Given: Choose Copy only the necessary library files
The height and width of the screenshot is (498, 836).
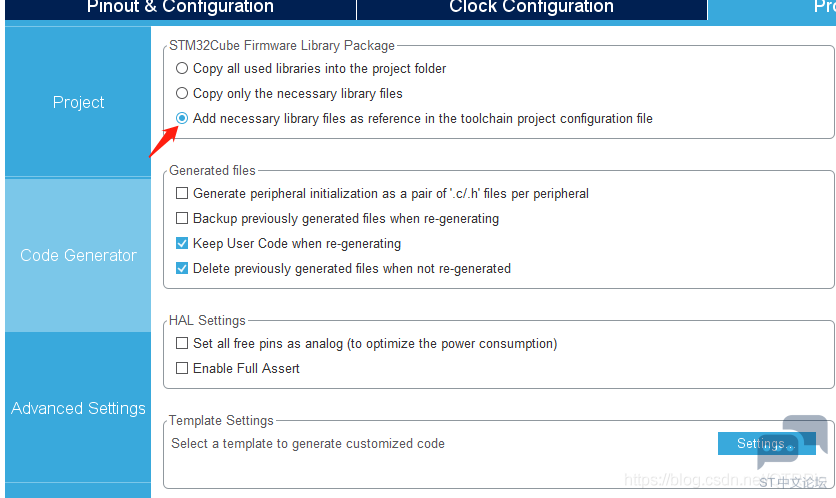Looking at the screenshot, I should pyautogui.click(x=182, y=93).
